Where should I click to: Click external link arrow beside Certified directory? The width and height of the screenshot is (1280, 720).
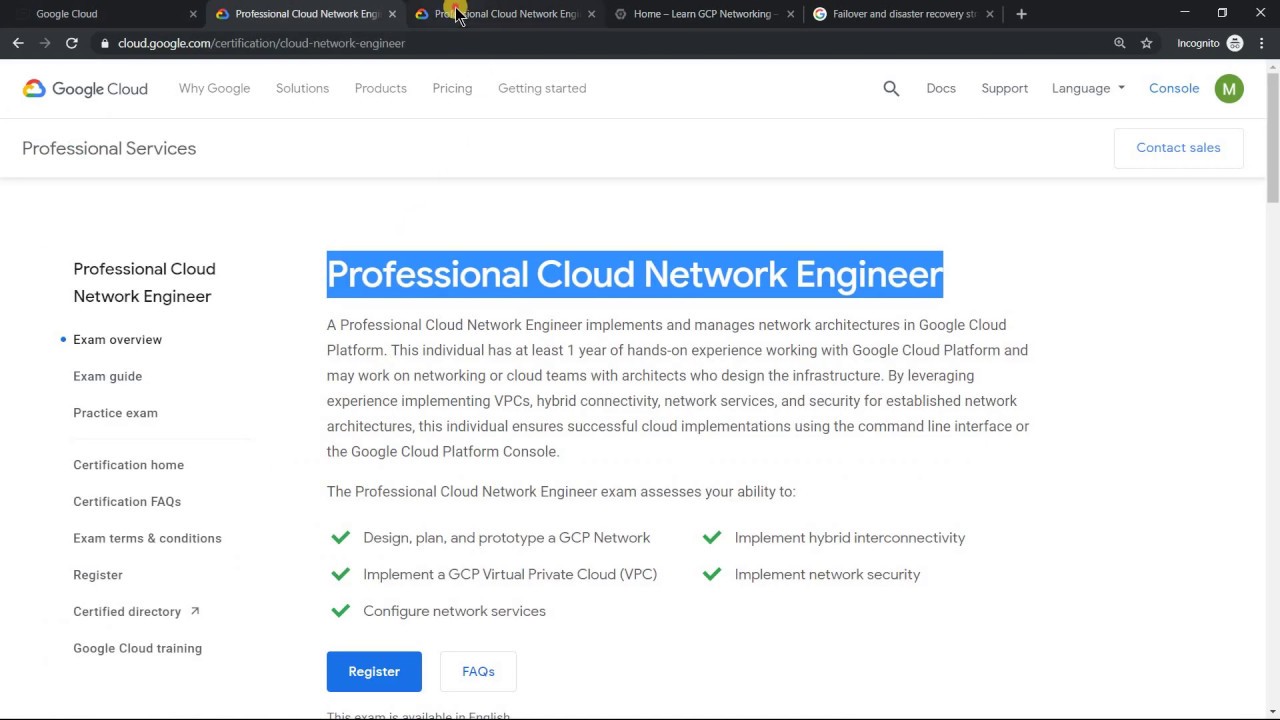coord(195,611)
